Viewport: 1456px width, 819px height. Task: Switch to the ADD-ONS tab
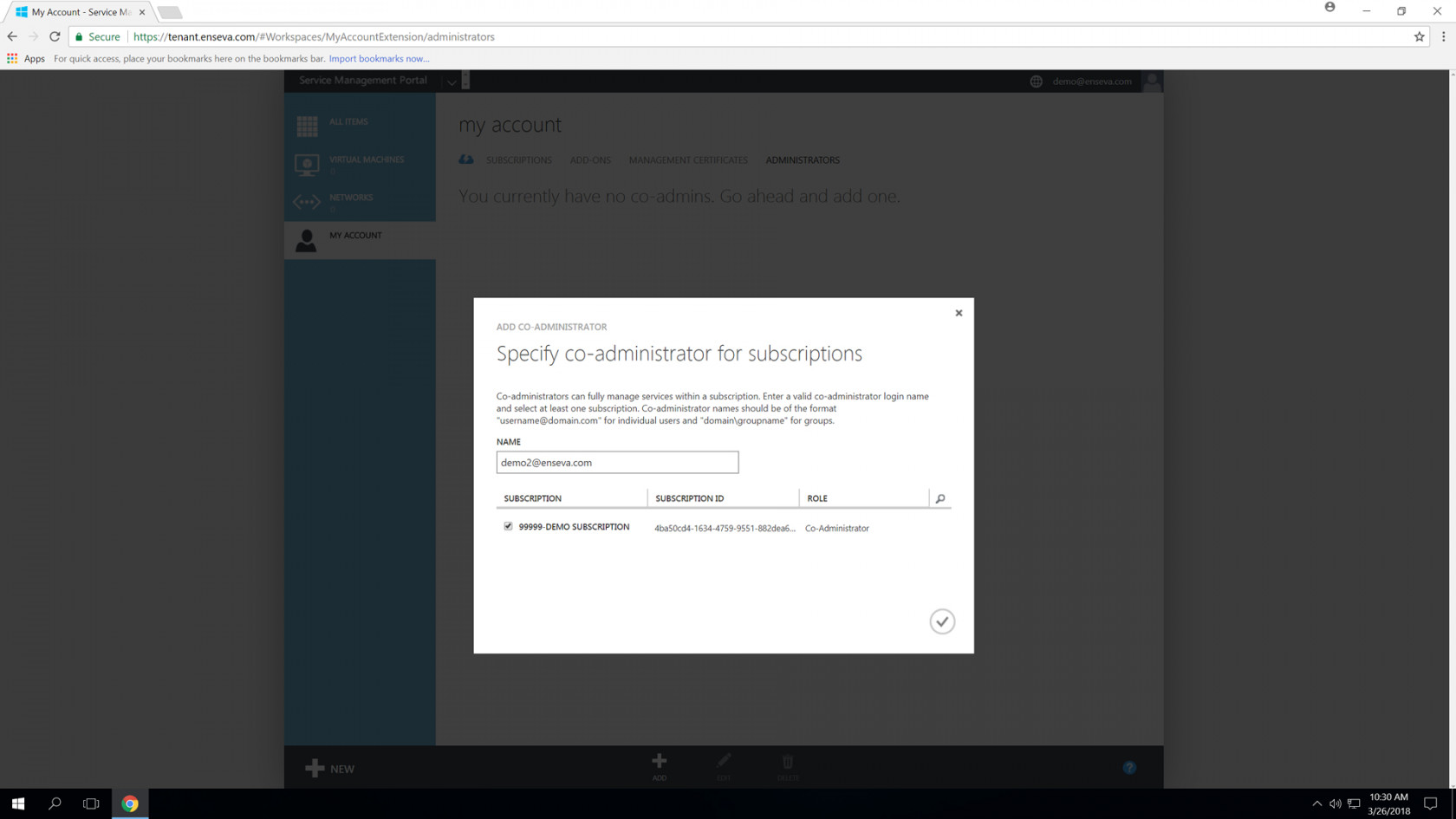coord(590,160)
